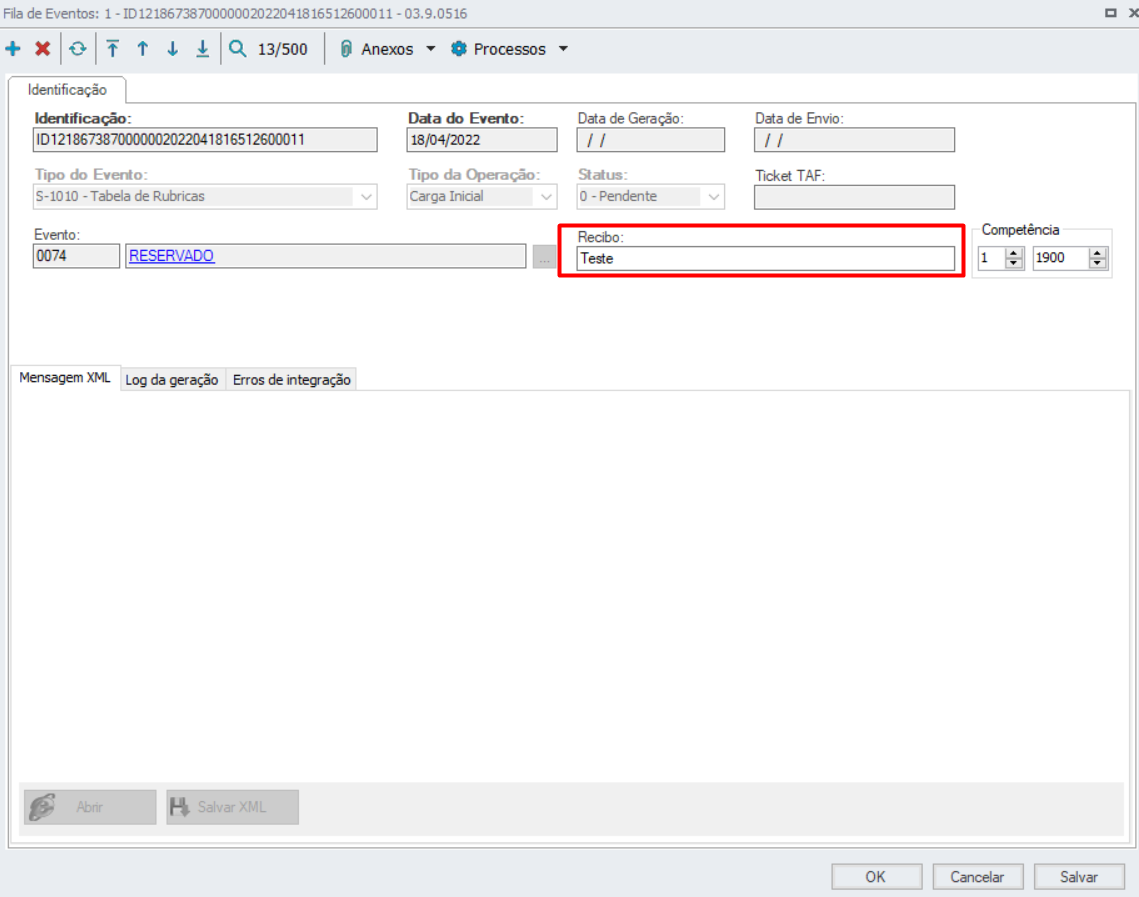This screenshot has height=897, width=1139.
Task: Open the Status dropdown
Action: (x=713, y=197)
